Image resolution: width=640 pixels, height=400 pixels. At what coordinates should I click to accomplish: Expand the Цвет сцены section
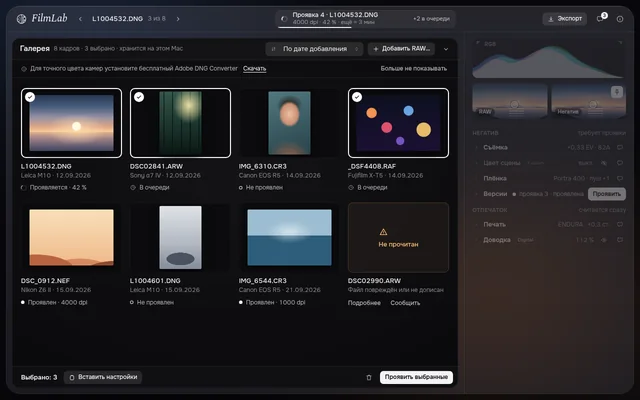point(476,163)
